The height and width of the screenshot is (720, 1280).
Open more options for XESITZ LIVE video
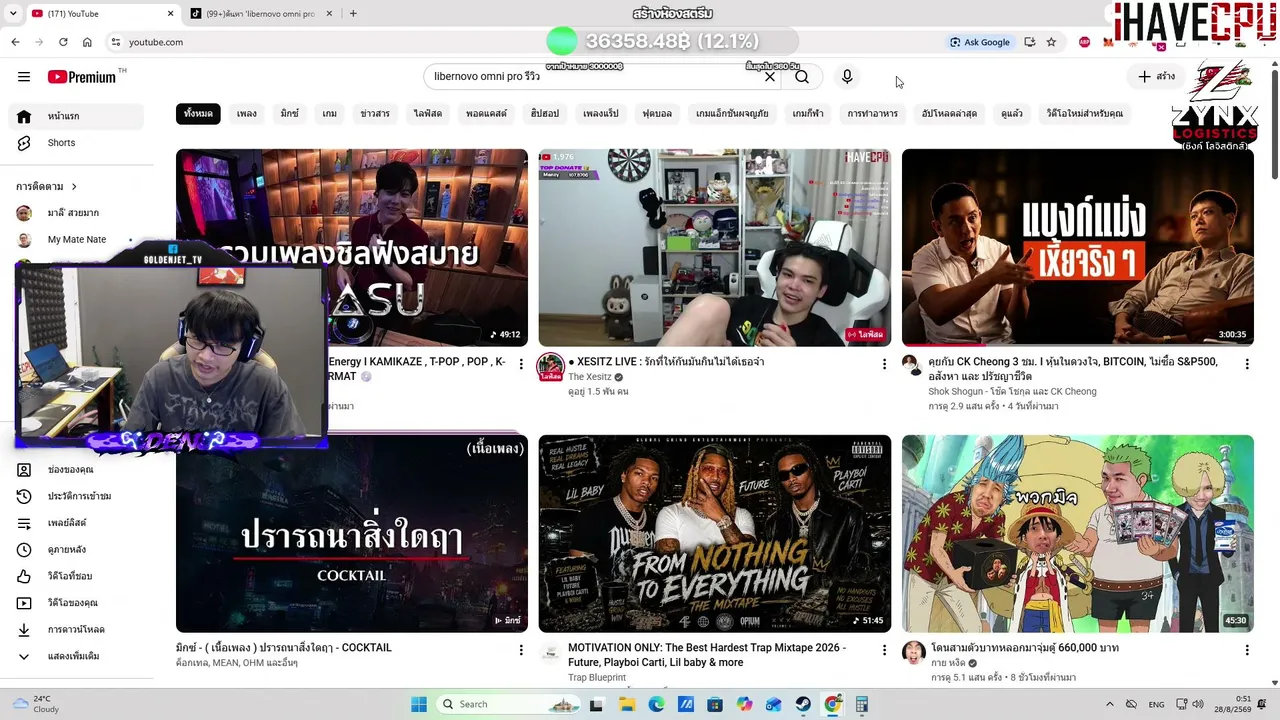coord(884,364)
